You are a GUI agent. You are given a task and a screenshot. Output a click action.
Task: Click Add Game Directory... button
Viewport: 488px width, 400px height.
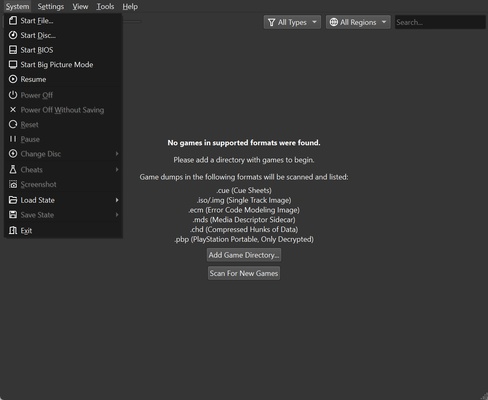tap(244, 255)
